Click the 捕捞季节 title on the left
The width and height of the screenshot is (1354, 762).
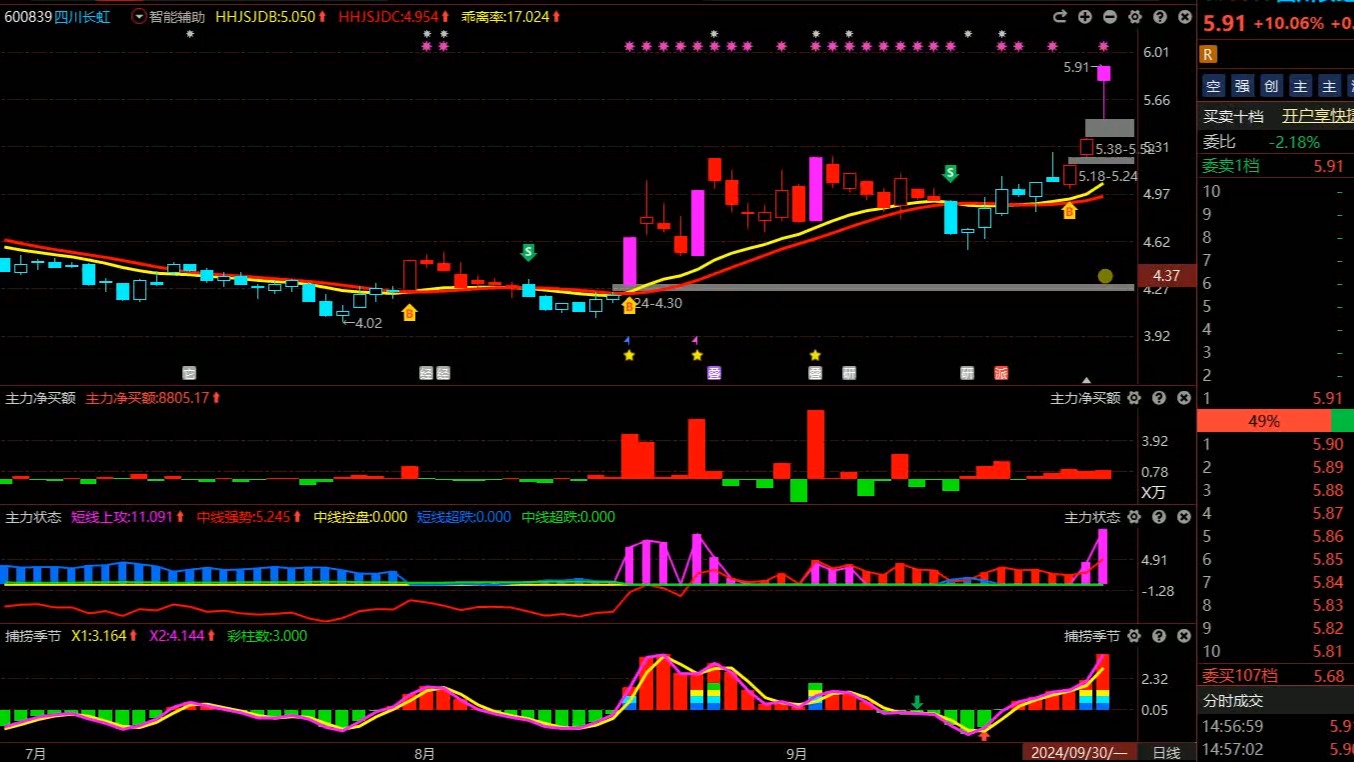pos(34,635)
